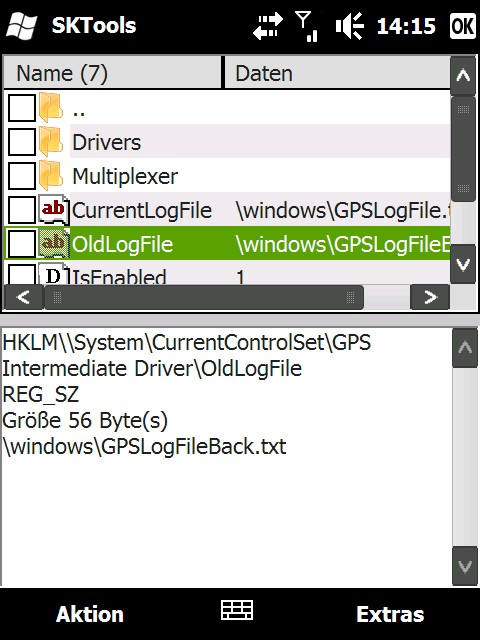The height and width of the screenshot is (640, 480).
Task: Check the box next to Drivers
Action: pyautogui.click(x=22, y=142)
